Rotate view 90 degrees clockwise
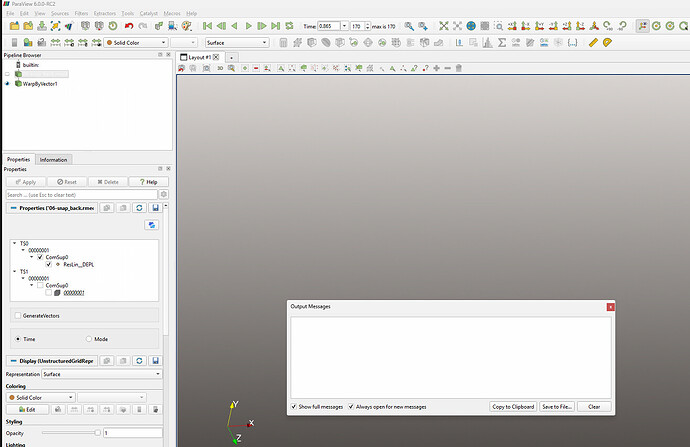This screenshot has width=690, height=447. click(x=608, y=26)
